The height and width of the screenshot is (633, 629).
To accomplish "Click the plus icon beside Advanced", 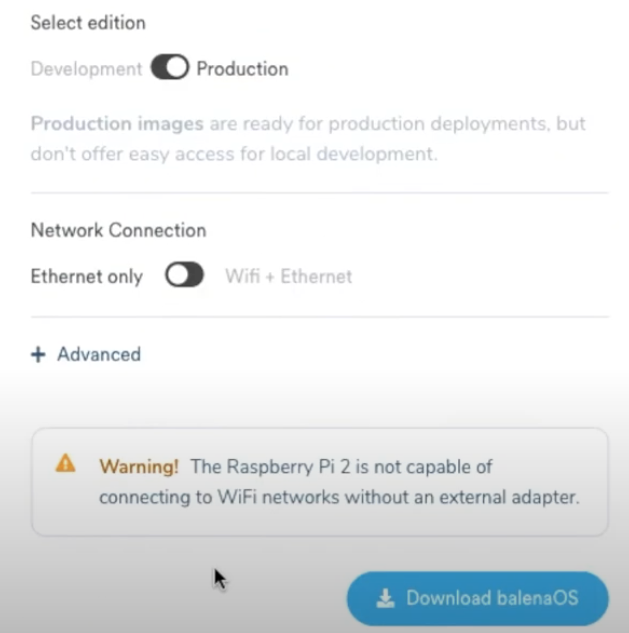I will click(x=38, y=354).
